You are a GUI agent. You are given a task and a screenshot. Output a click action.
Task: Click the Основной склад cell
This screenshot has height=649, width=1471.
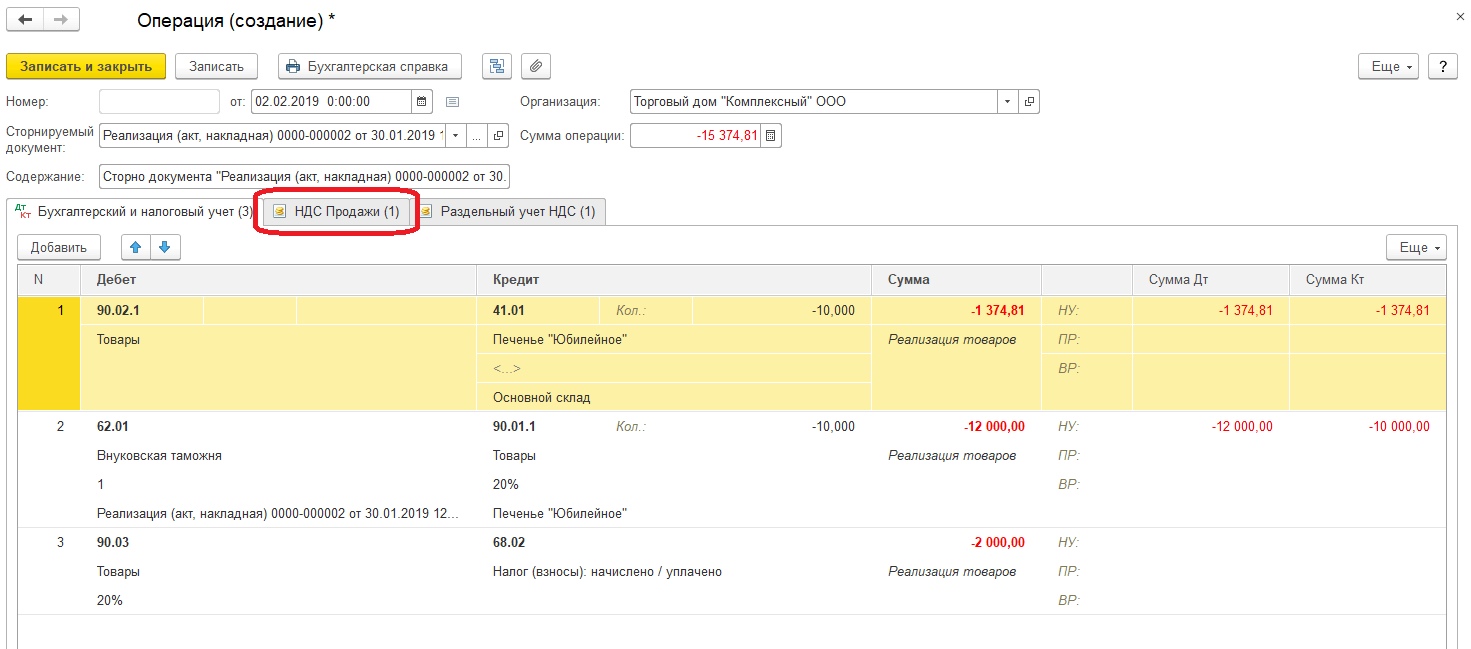point(542,398)
